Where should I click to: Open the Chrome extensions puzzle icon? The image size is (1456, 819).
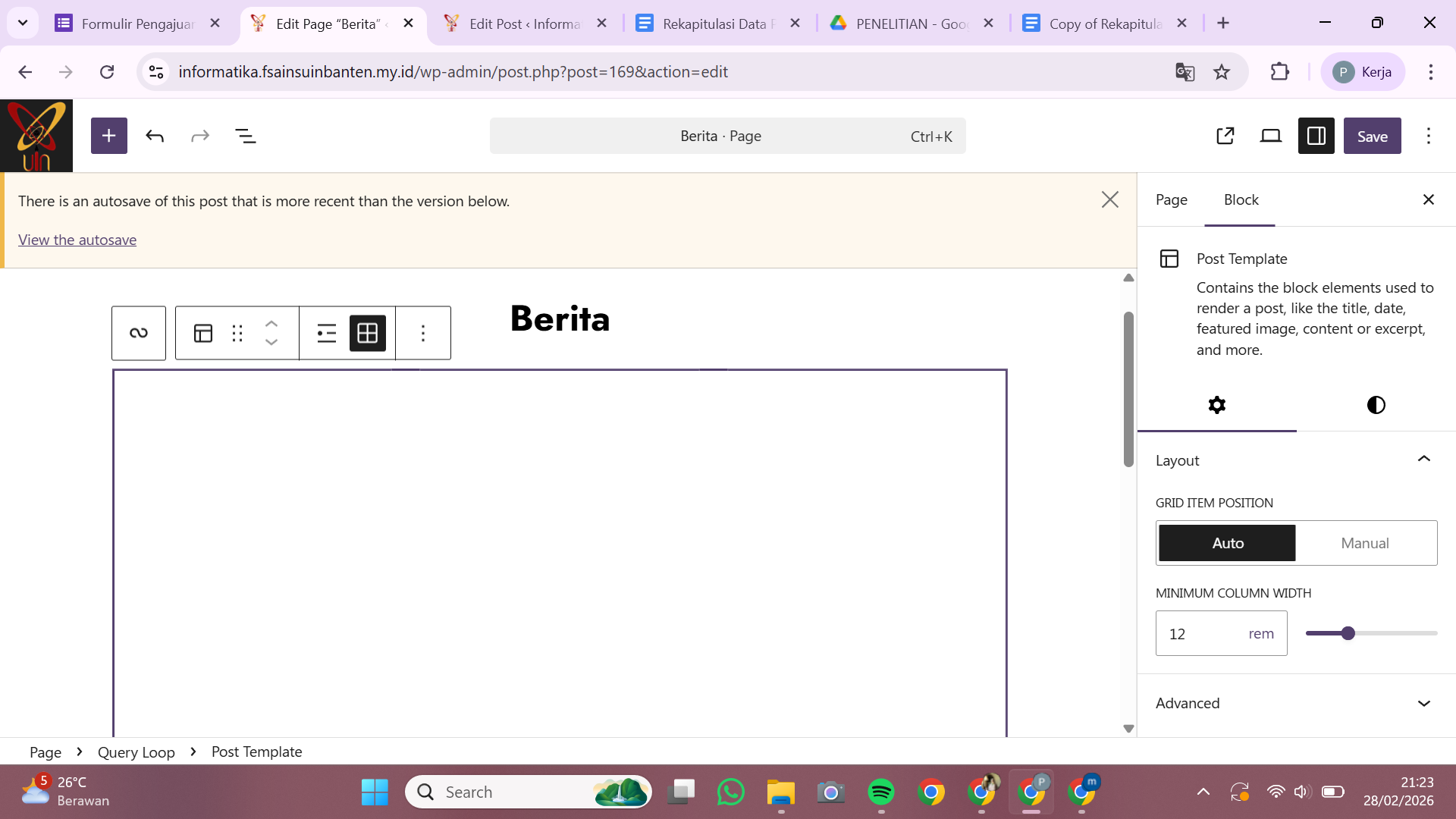[x=1279, y=72]
